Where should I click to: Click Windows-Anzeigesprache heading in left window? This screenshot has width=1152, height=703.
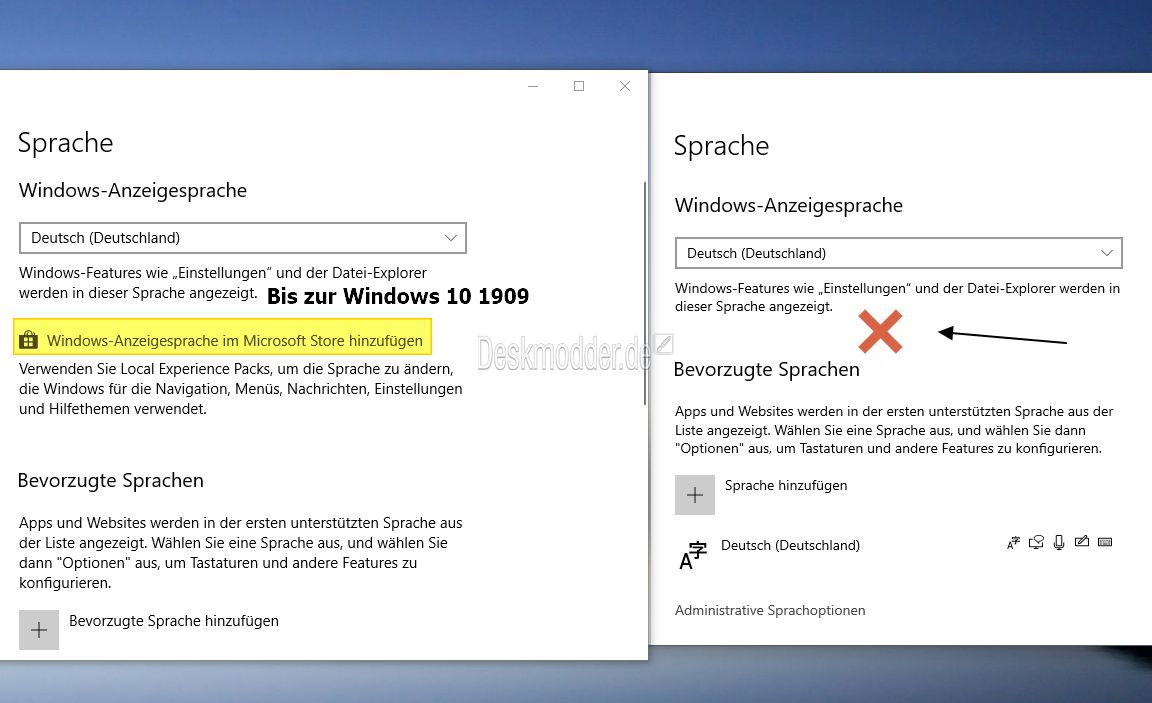tap(133, 191)
